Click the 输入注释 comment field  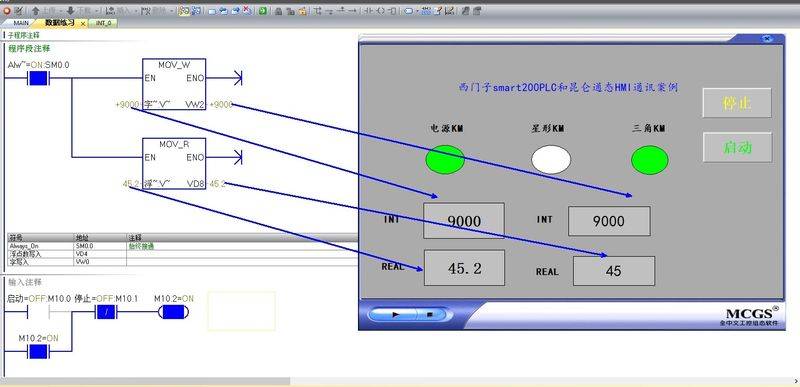25,282
